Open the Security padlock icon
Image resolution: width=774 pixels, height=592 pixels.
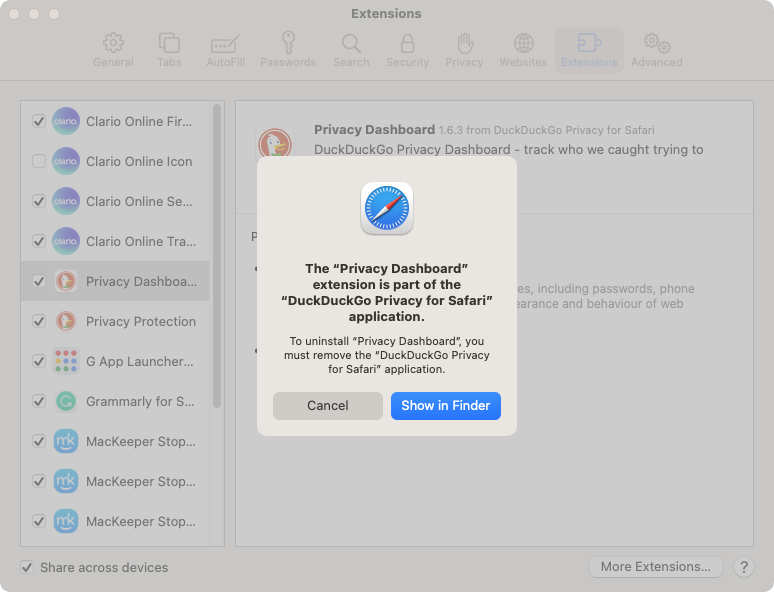(407, 43)
